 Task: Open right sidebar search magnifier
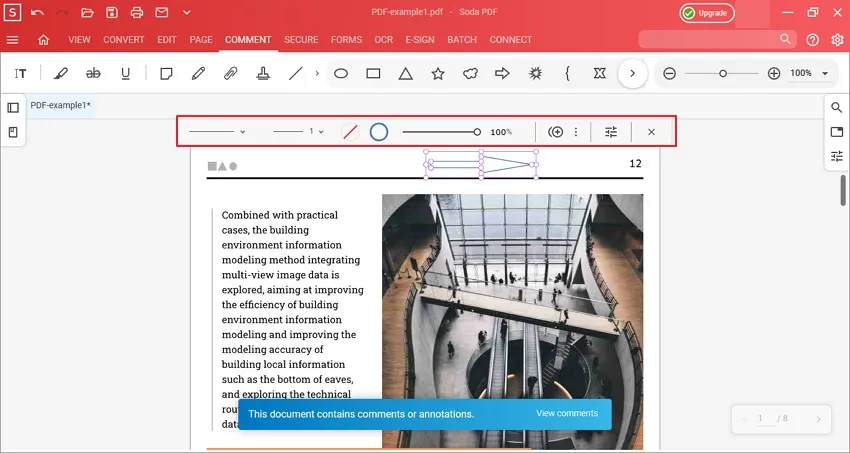[836, 107]
